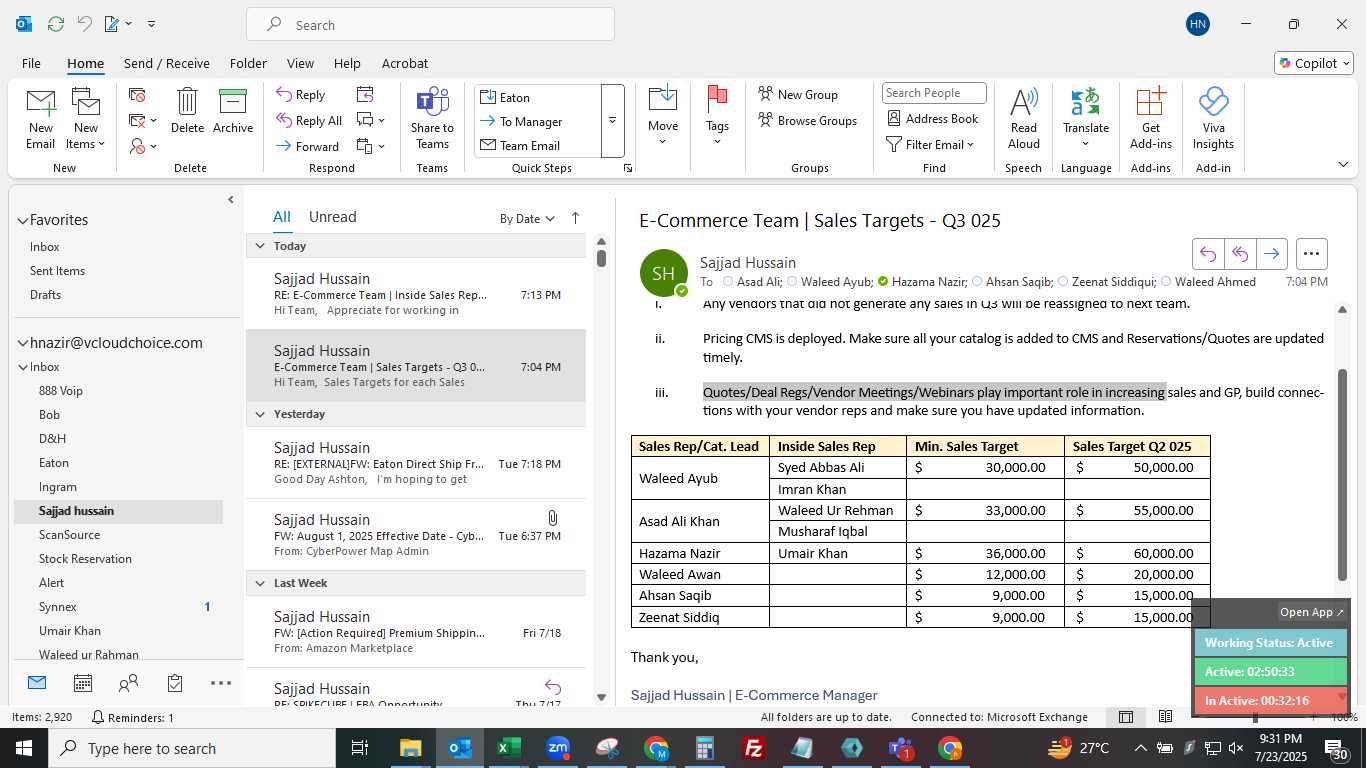Switch to Send / Receive tab
This screenshot has width=1366, height=768.
point(167,63)
